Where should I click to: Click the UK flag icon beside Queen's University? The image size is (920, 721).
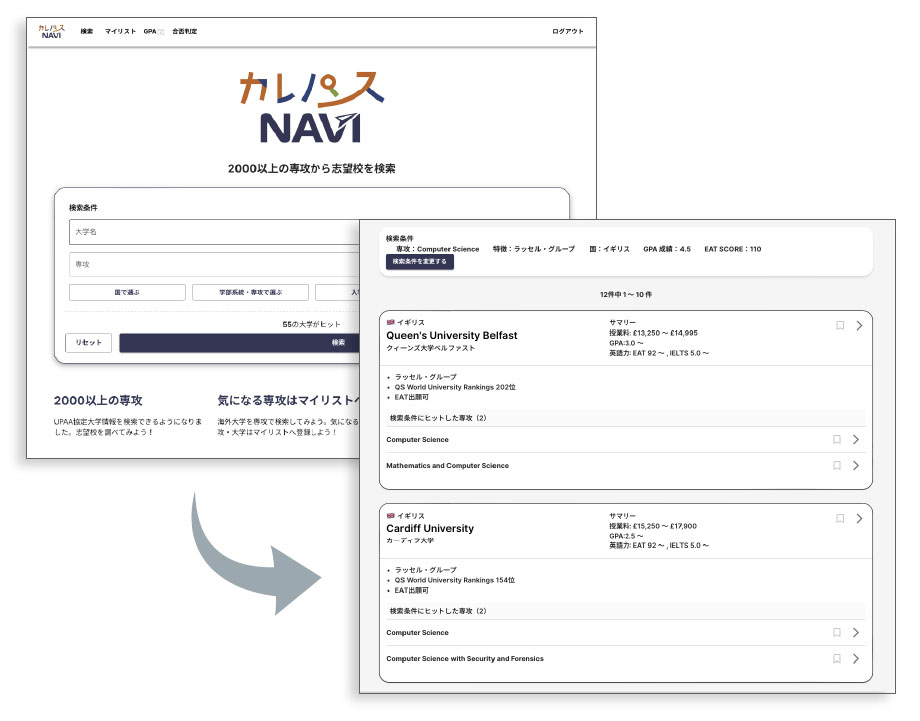coord(390,323)
